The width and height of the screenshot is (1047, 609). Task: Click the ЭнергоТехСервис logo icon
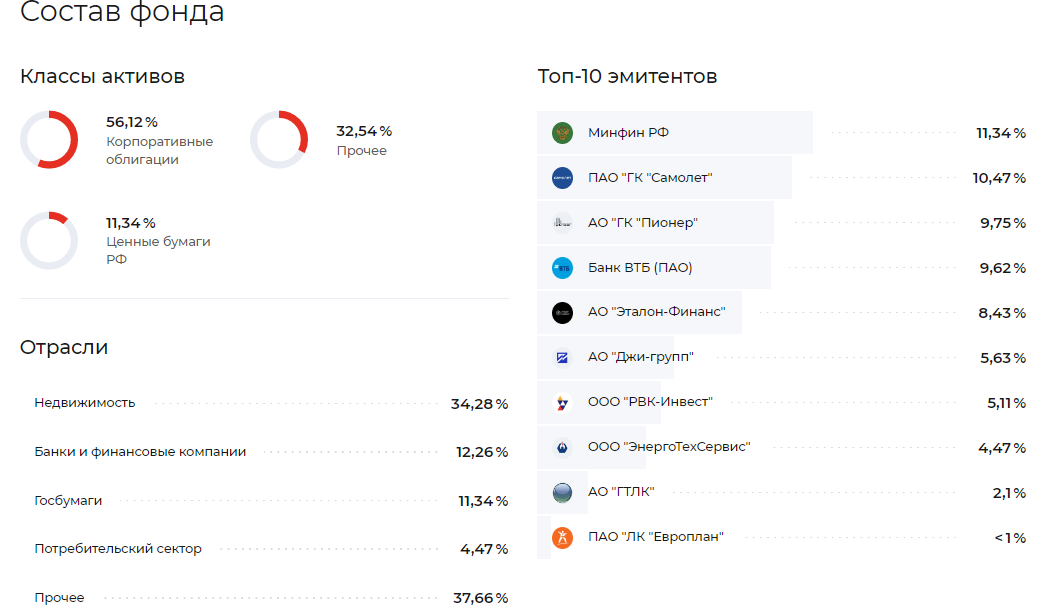[x=562, y=447]
